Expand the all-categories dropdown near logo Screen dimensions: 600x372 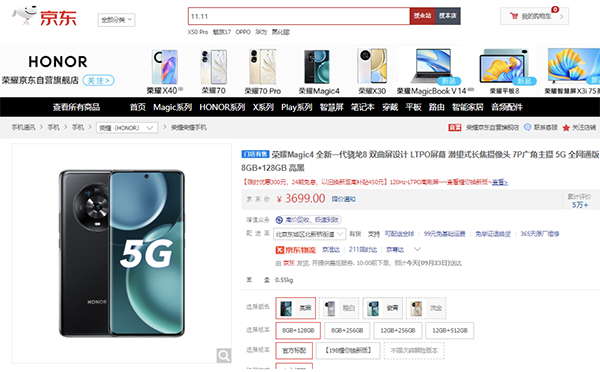pos(116,20)
